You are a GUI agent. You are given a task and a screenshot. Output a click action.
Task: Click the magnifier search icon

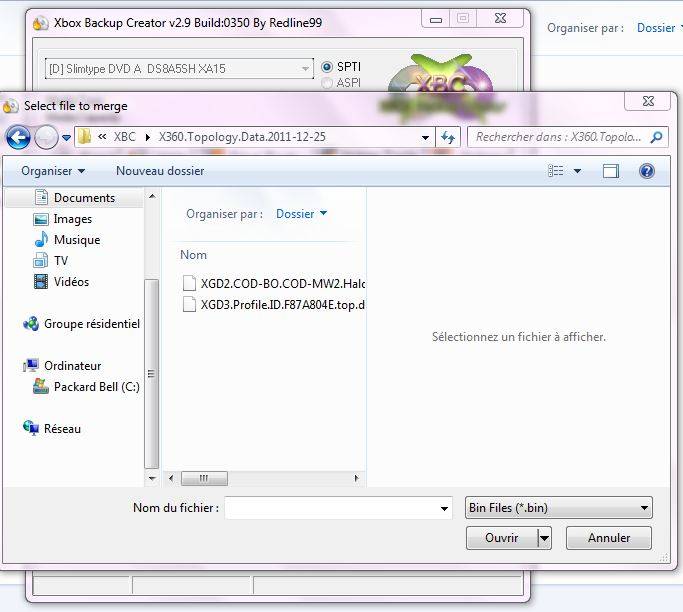click(x=656, y=137)
